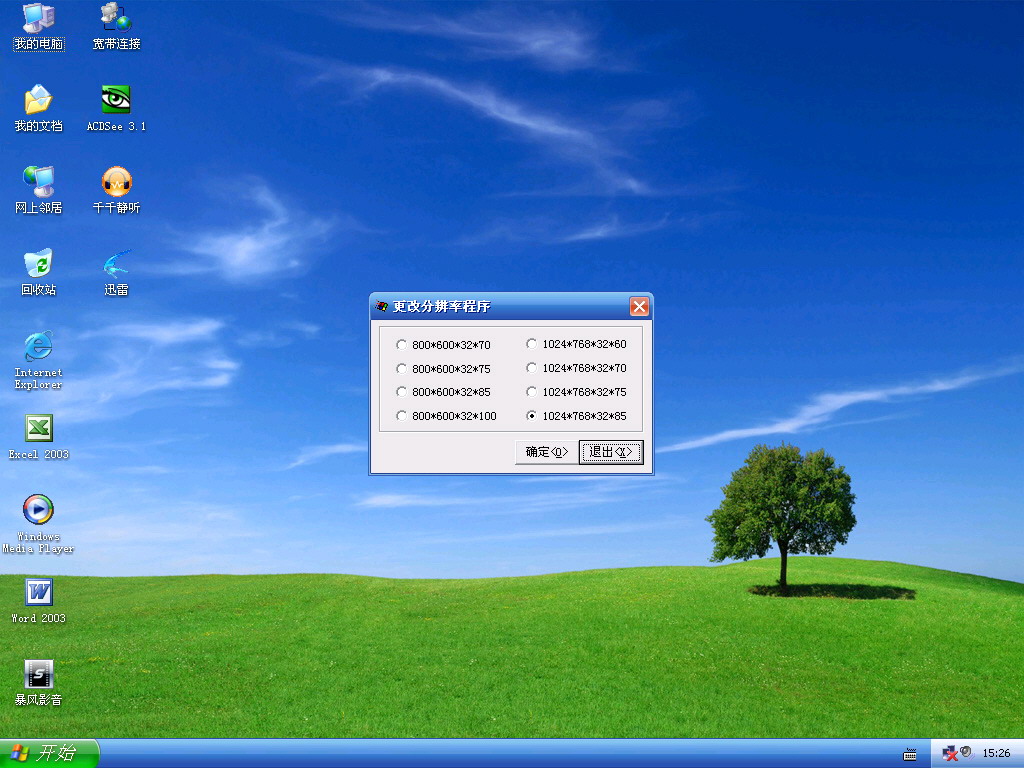Choose the 1024*768*32*60 resolution option
1024x768 pixels.
coord(576,344)
